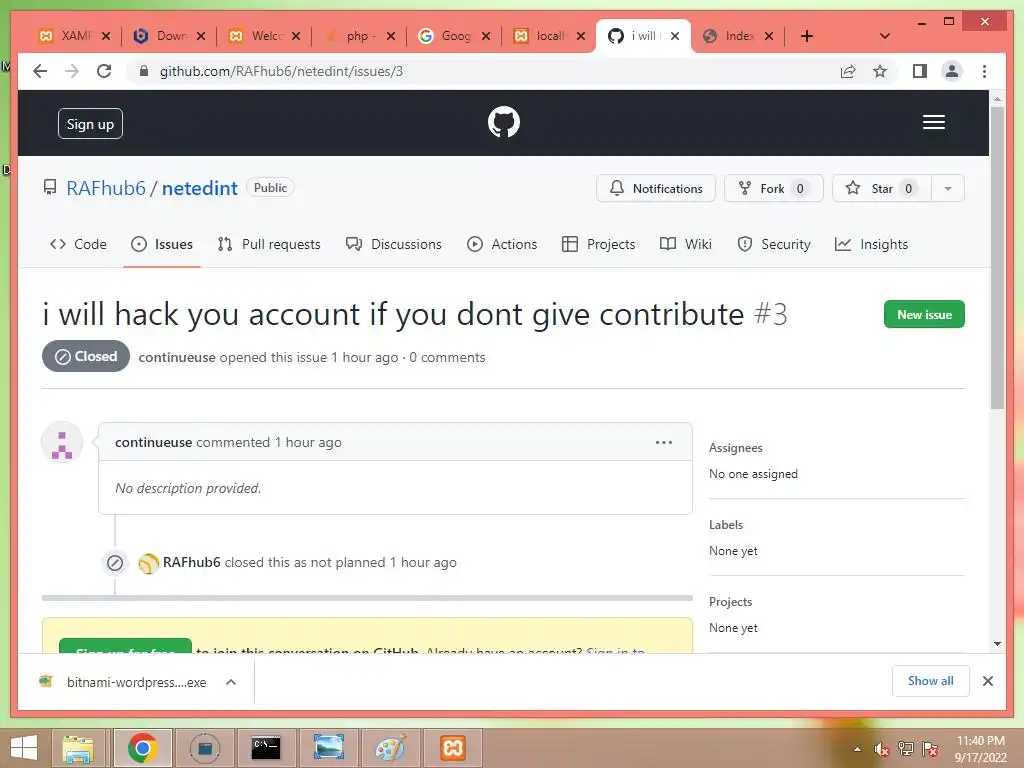The width and height of the screenshot is (1024, 768).
Task: Close the localhost browser tab
Action: coord(581,36)
